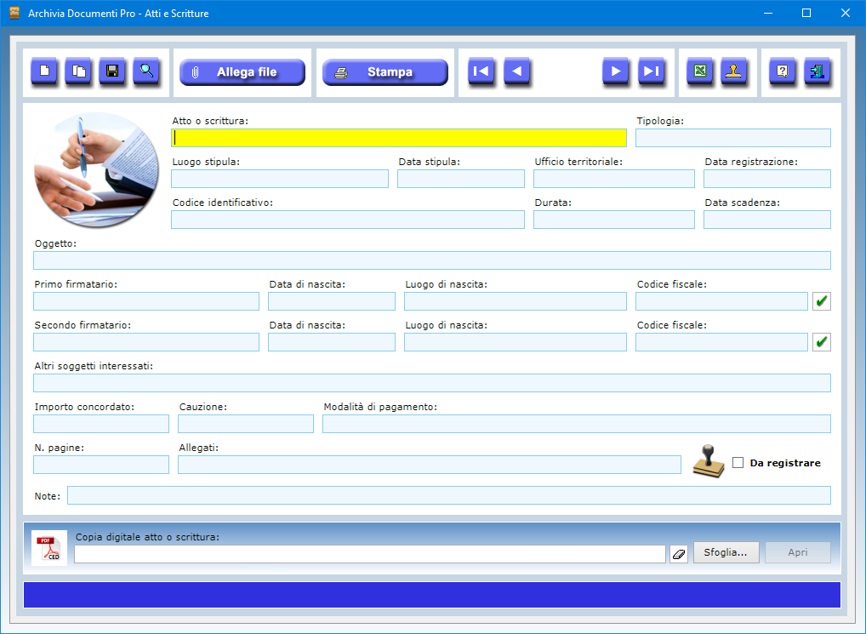Click the Data stipula field
The image size is (866, 634).
pos(461,179)
